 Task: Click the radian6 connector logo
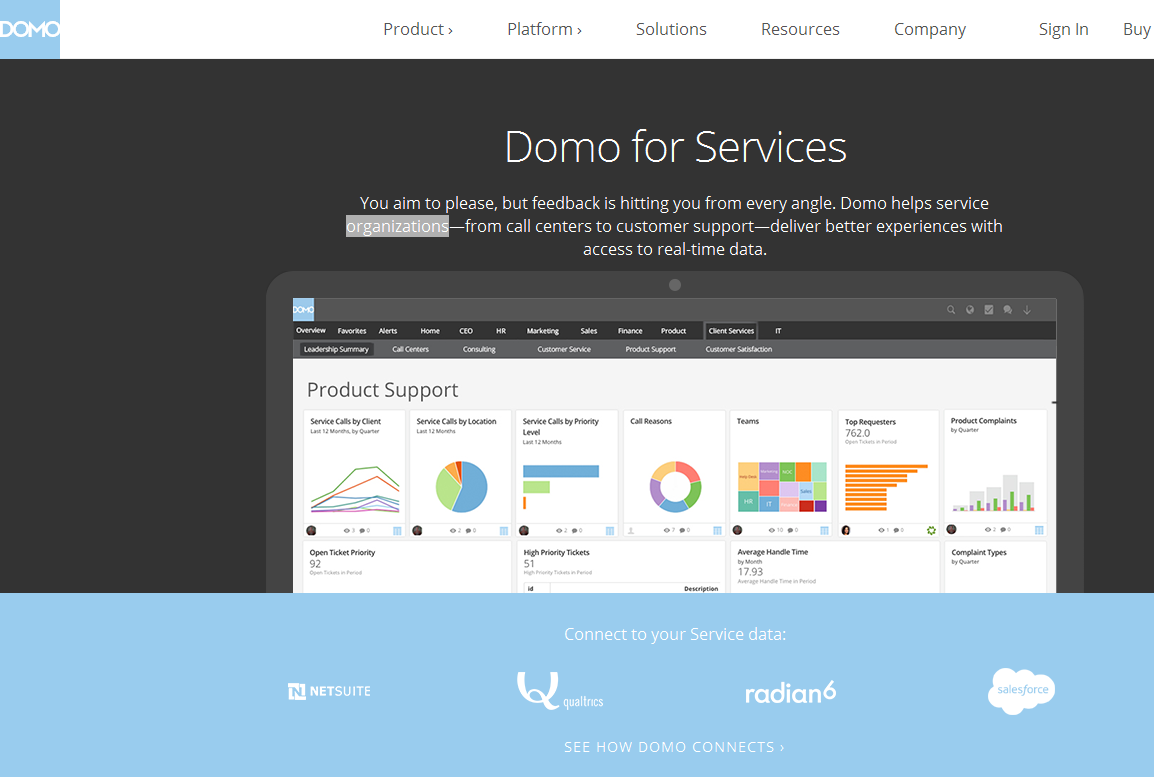(790, 692)
